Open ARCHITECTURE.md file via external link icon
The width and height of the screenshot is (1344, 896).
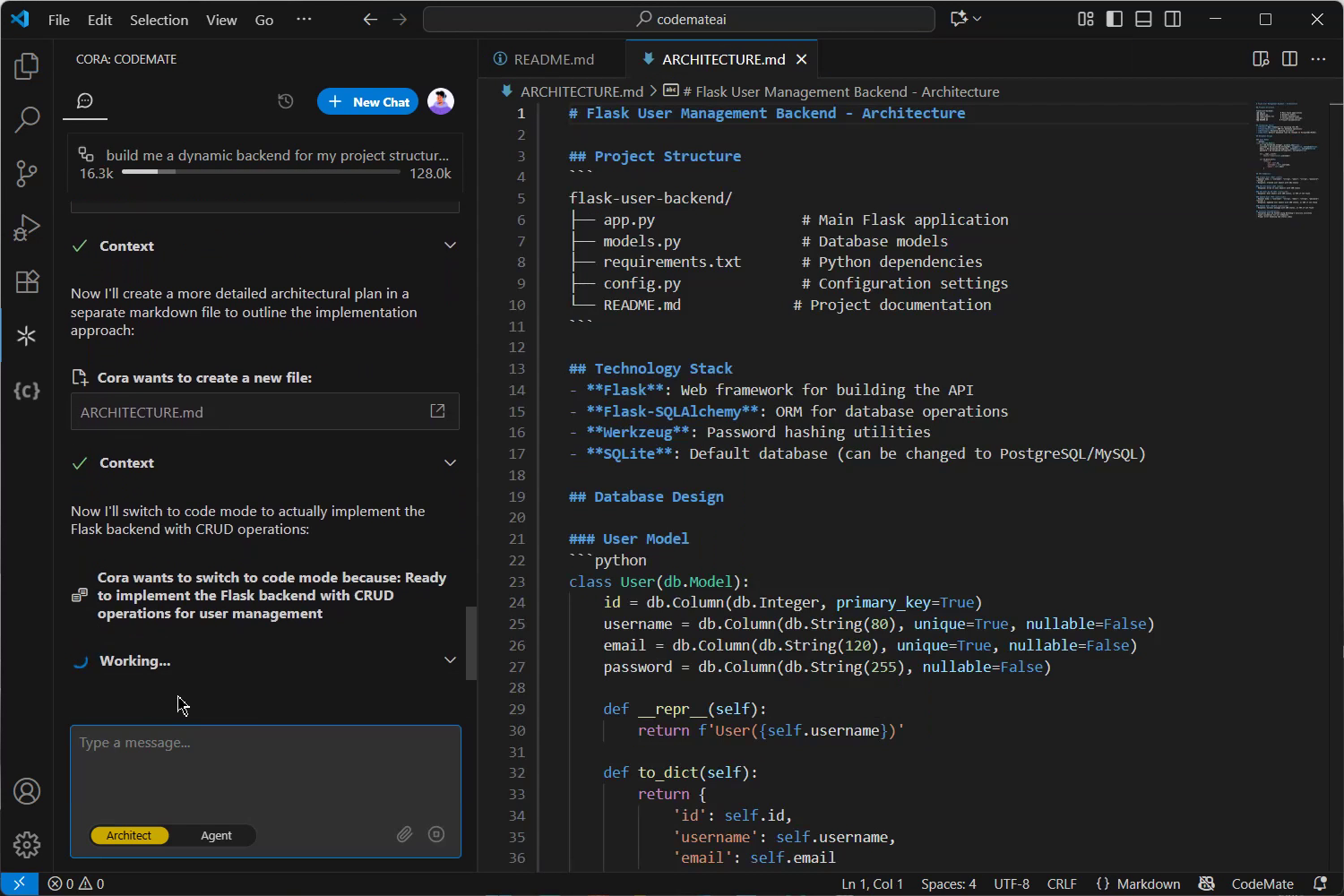click(x=437, y=411)
